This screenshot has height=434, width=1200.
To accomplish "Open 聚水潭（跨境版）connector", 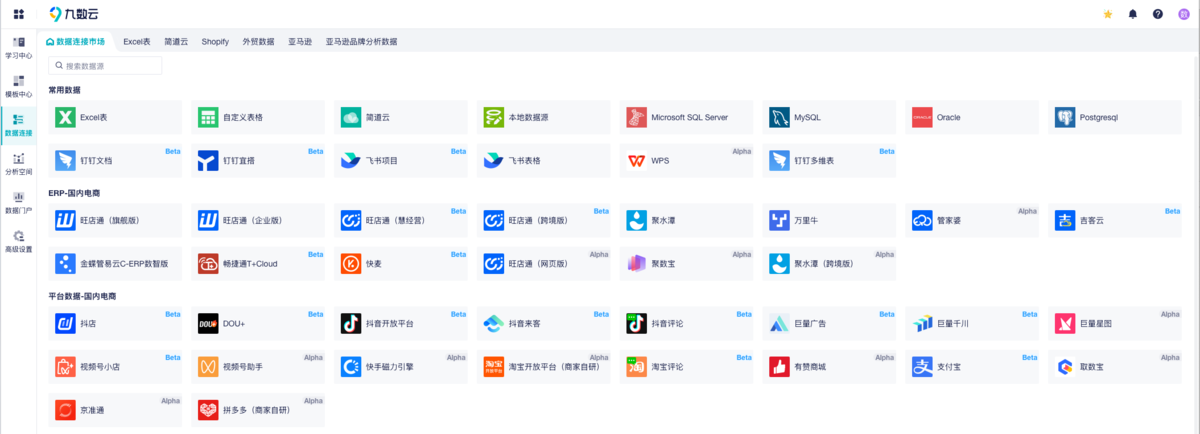I will [831, 264].
